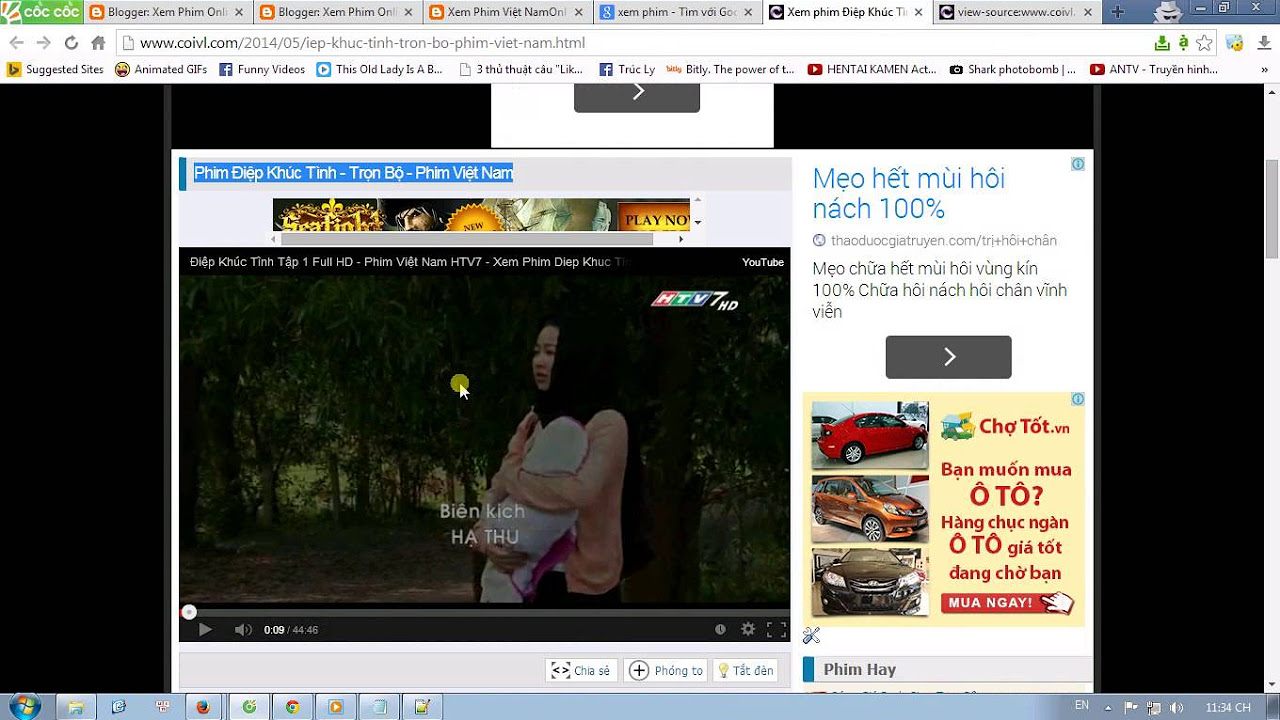Click the video progress bar scrubber
Screen dimensions: 1280x720
tap(189, 612)
